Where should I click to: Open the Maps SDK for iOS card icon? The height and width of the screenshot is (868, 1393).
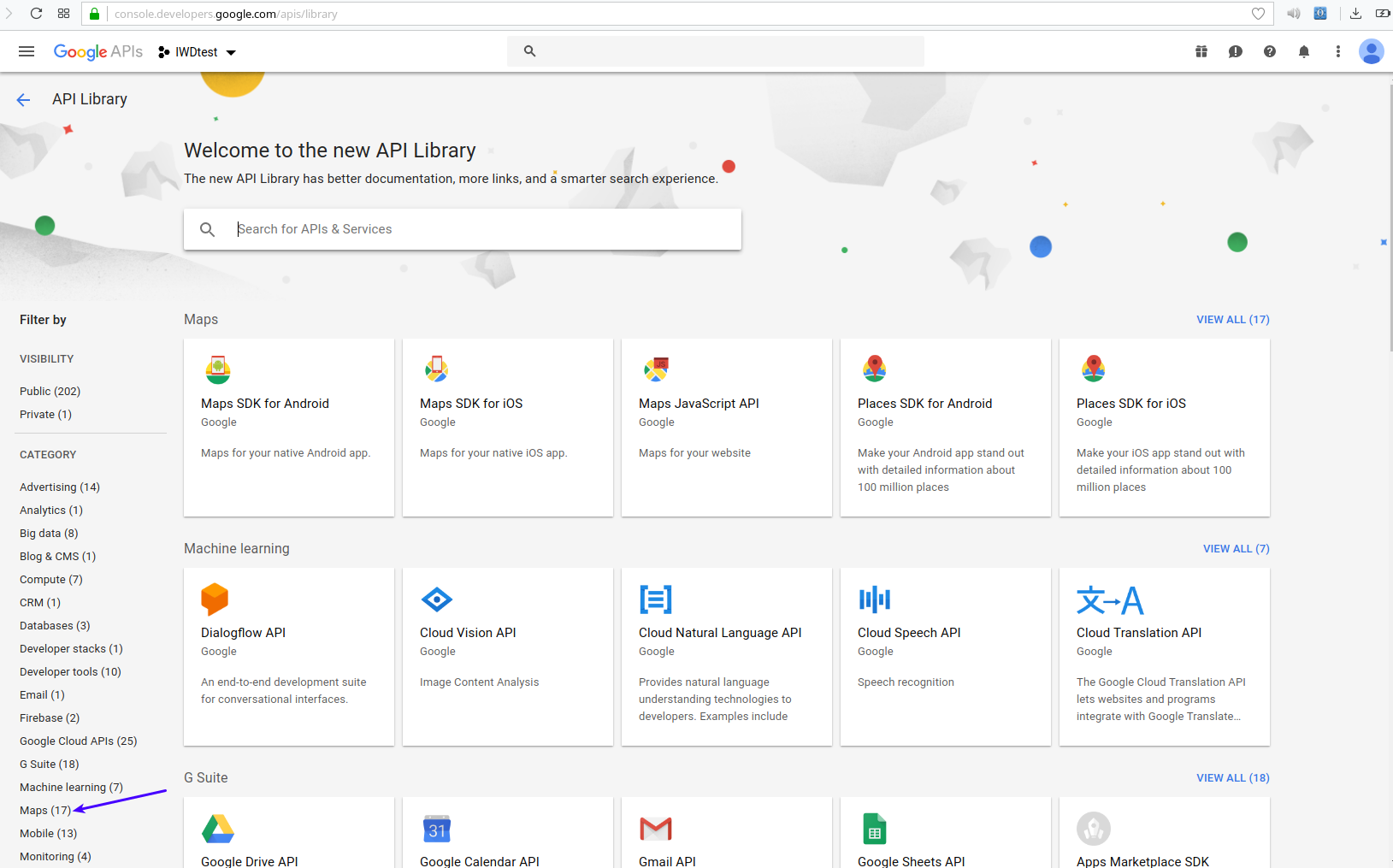coord(437,369)
